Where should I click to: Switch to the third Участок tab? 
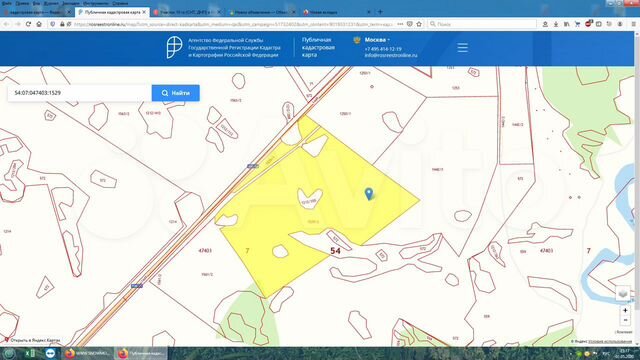(x=186, y=12)
